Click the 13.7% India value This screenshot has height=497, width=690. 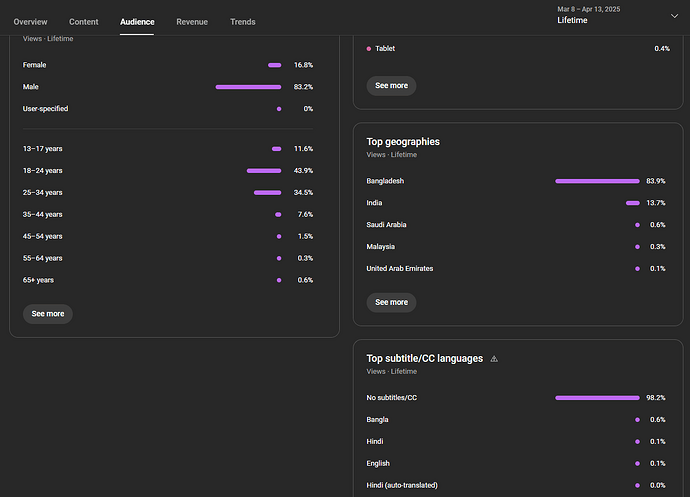[656, 203]
